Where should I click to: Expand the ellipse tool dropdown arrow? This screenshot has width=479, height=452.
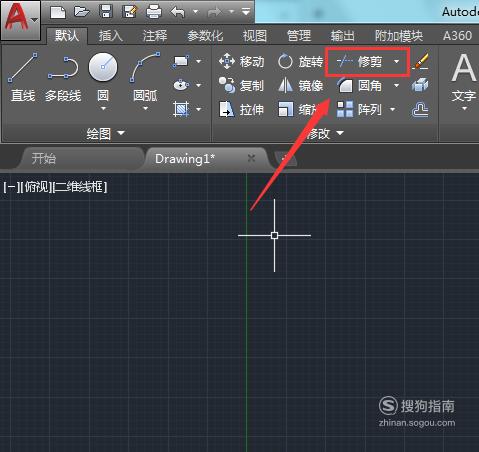[x=199, y=85]
